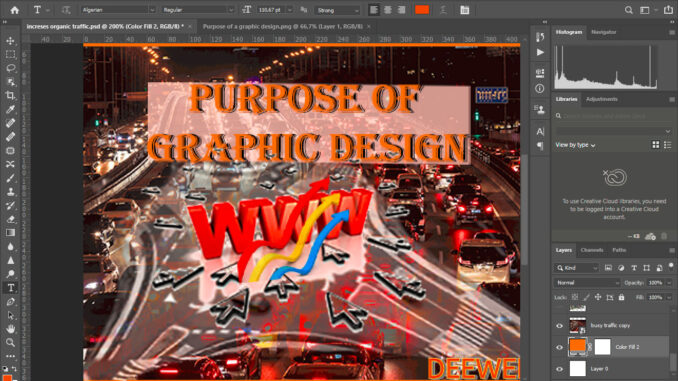Viewport: 678px width, 381px height.
Task: Align text left
Action: coord(374,10)
